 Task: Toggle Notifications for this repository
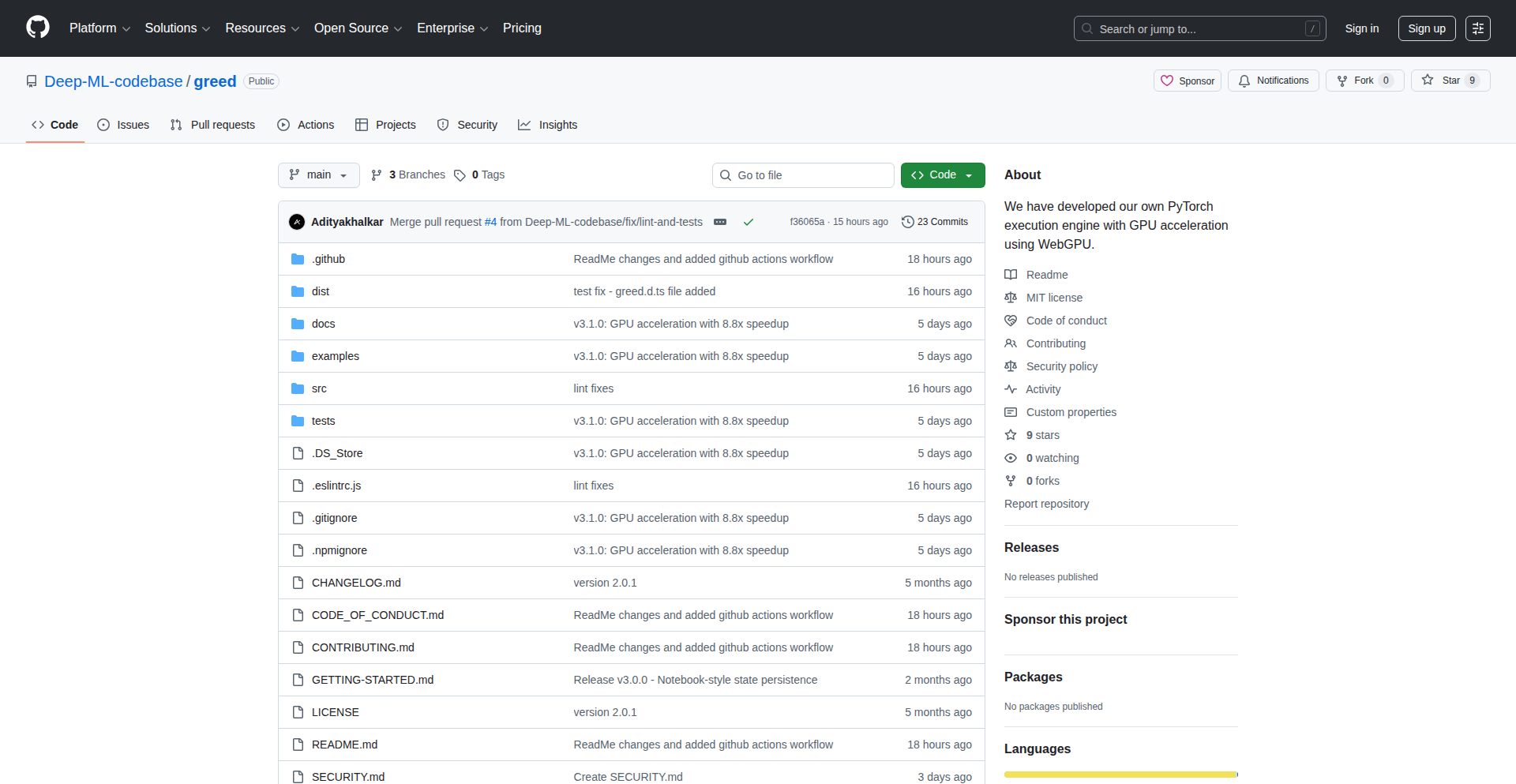tap(1273, 80)
